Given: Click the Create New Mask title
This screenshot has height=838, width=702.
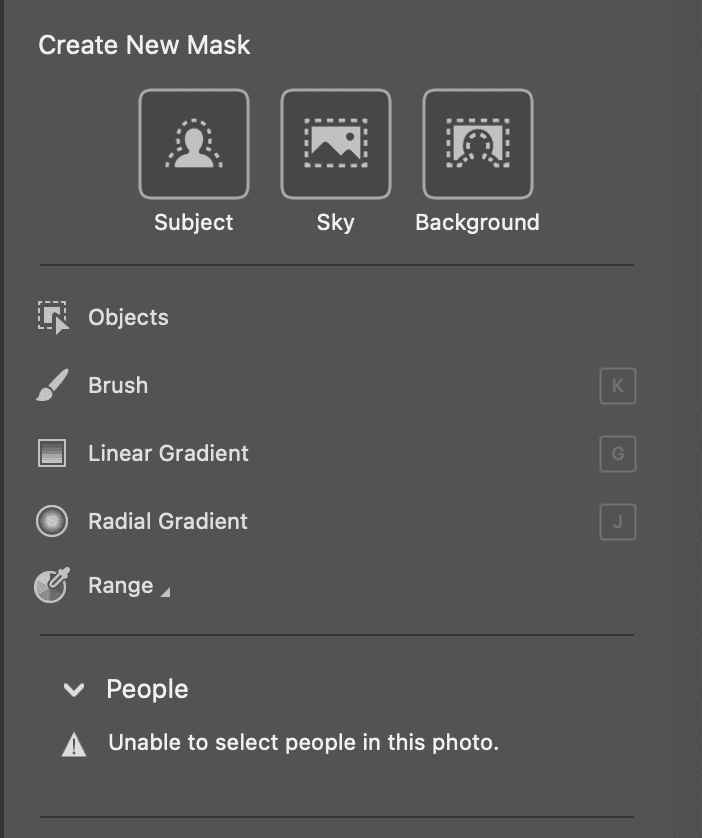Looking at the screenshot, I should (143, 45).
